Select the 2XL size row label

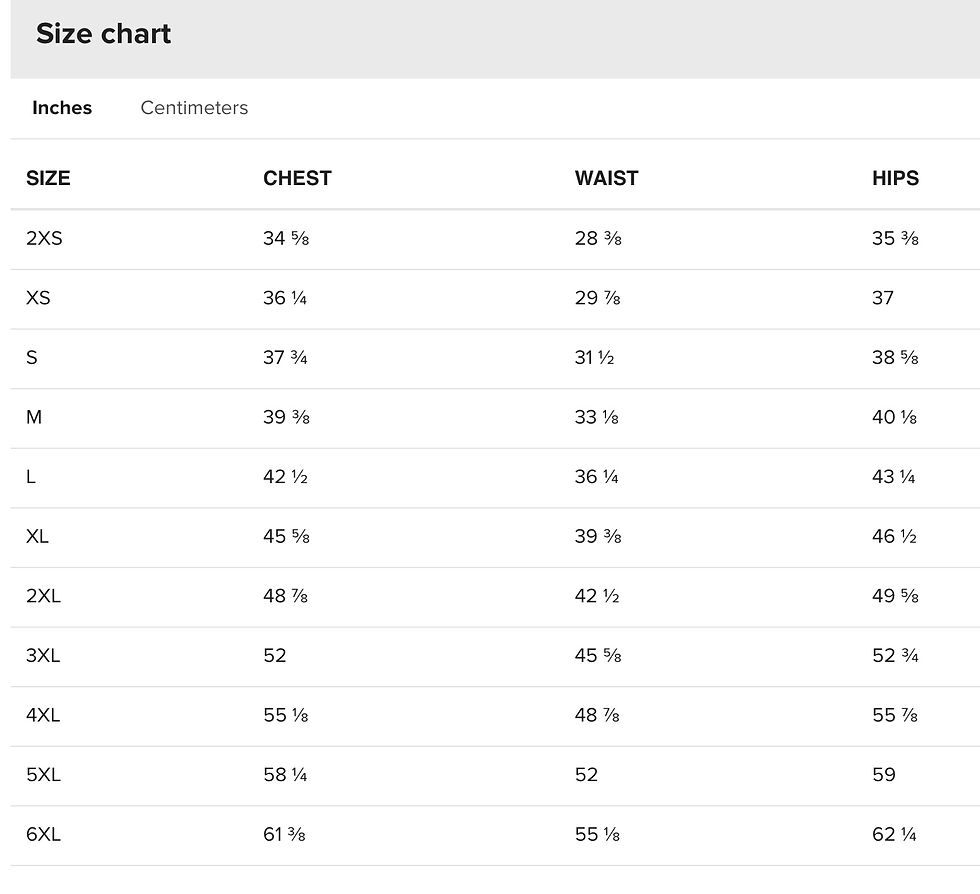tap(43, 596)
